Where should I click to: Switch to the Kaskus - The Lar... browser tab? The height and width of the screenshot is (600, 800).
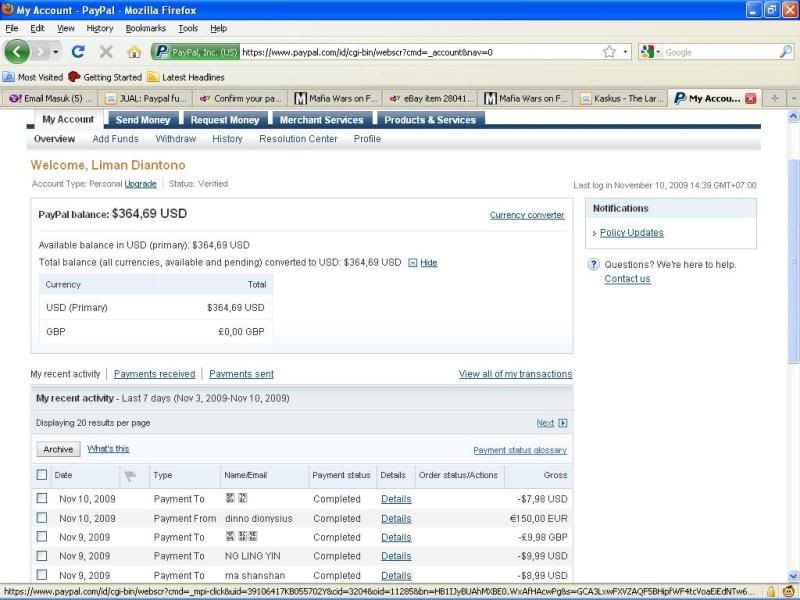coord(621,98)
